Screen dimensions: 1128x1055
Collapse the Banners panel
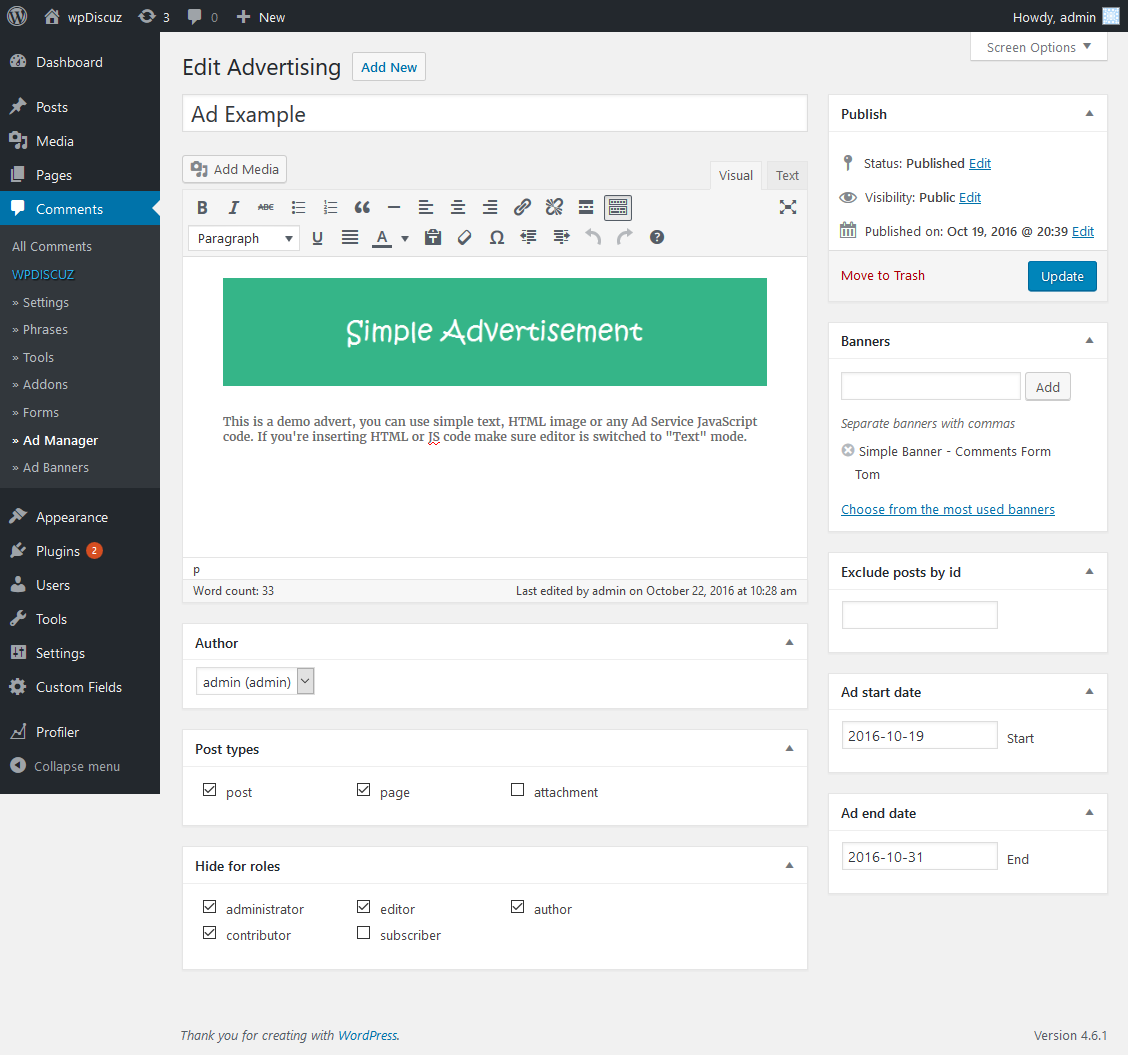pos(1089,340)
